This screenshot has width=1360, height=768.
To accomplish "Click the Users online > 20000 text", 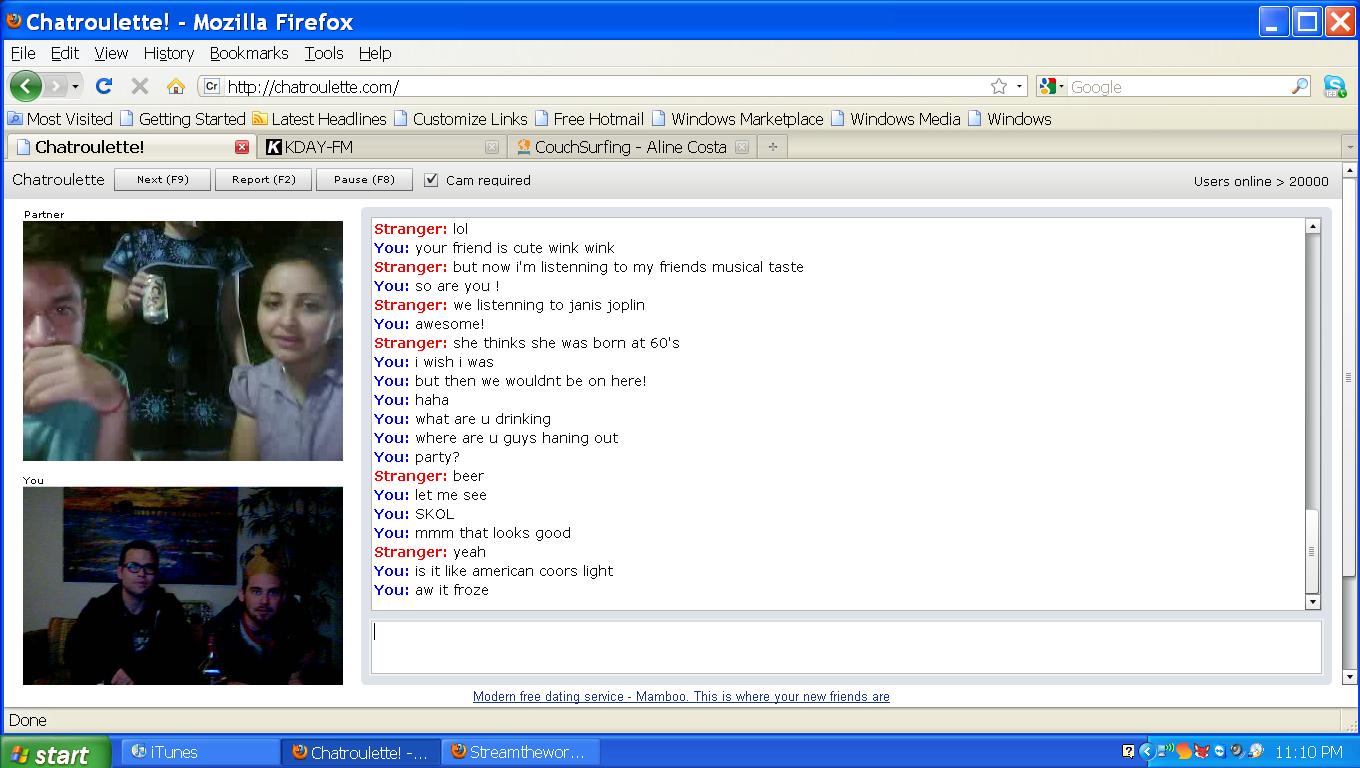I will point(1261,181).
